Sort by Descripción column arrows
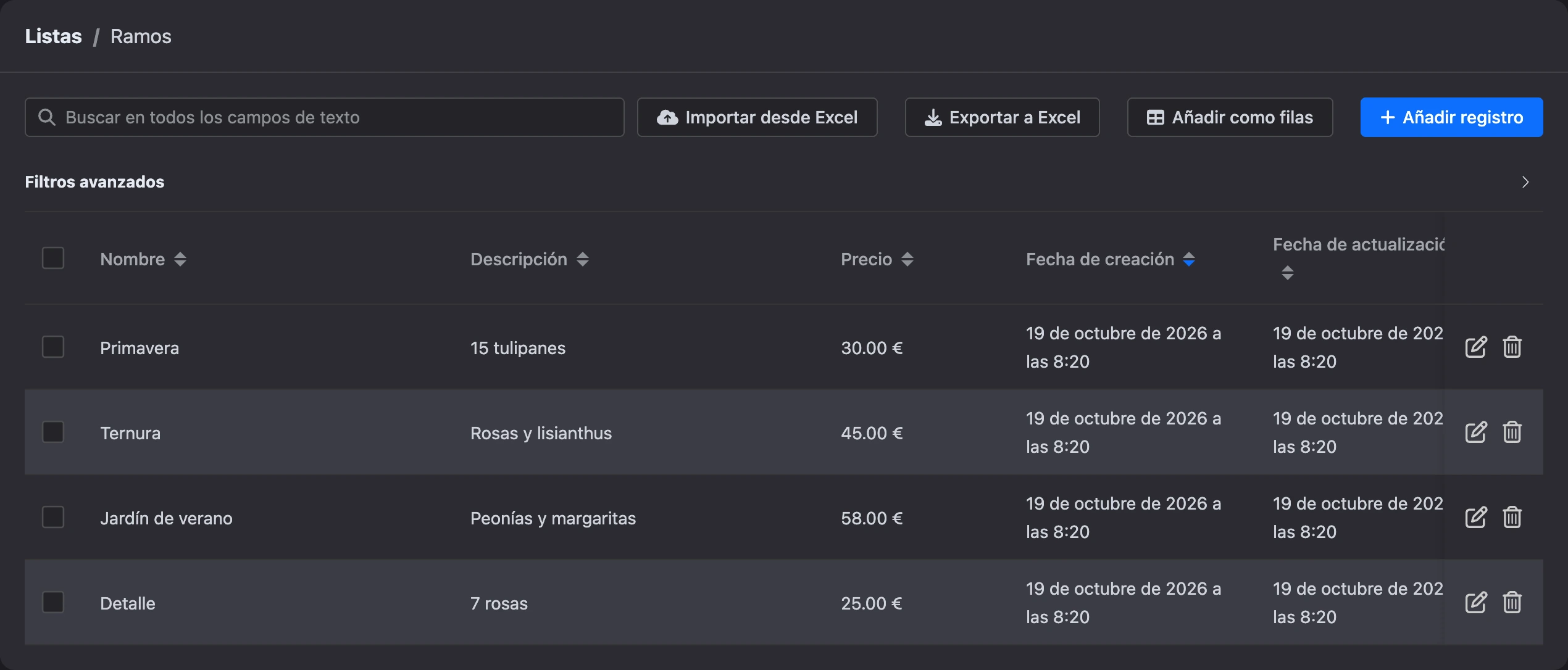The height and width of the screenshot is (670, 1568). point(582,259)
